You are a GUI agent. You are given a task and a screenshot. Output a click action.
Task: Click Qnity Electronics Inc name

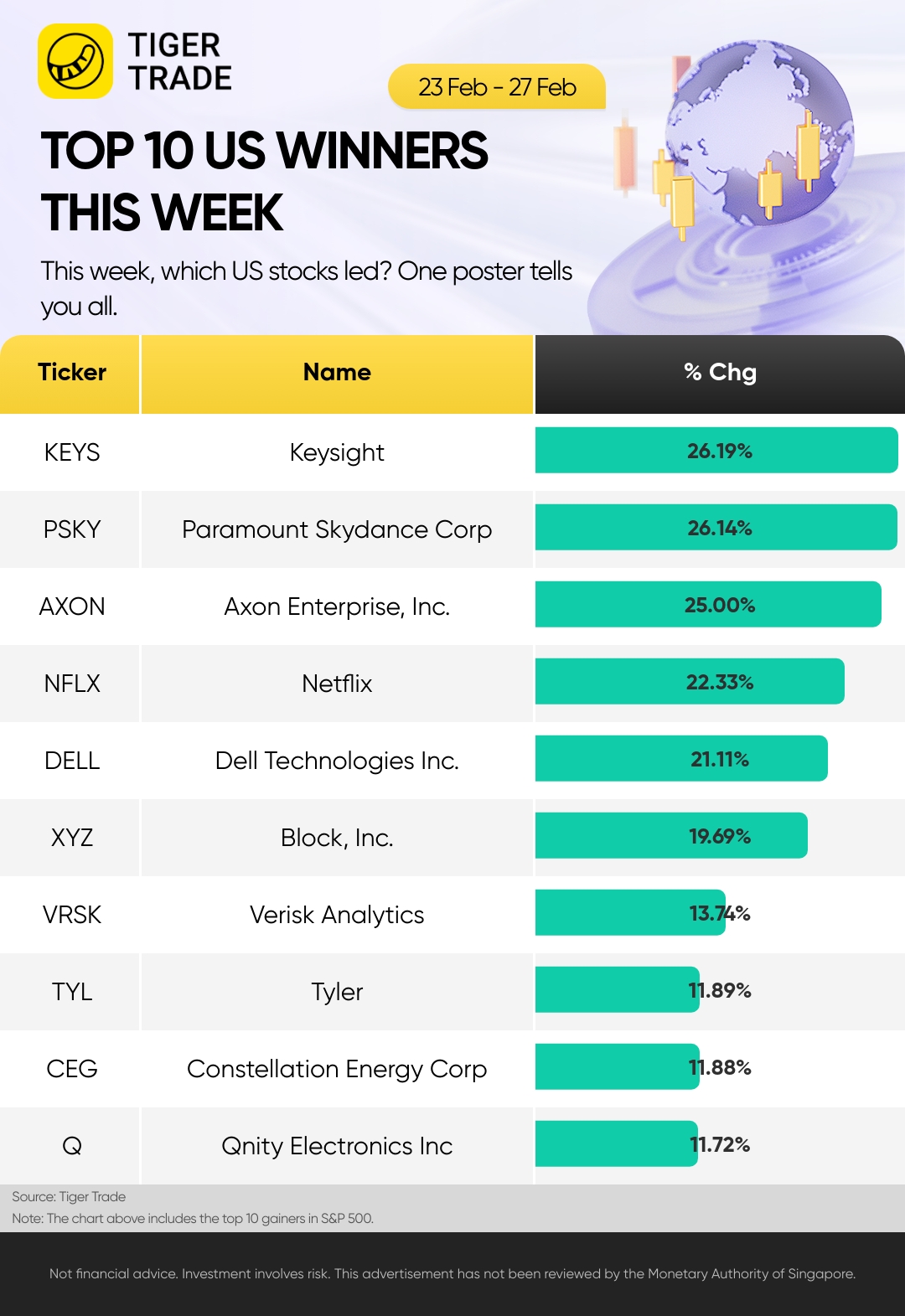click(x=337, y=1146)
